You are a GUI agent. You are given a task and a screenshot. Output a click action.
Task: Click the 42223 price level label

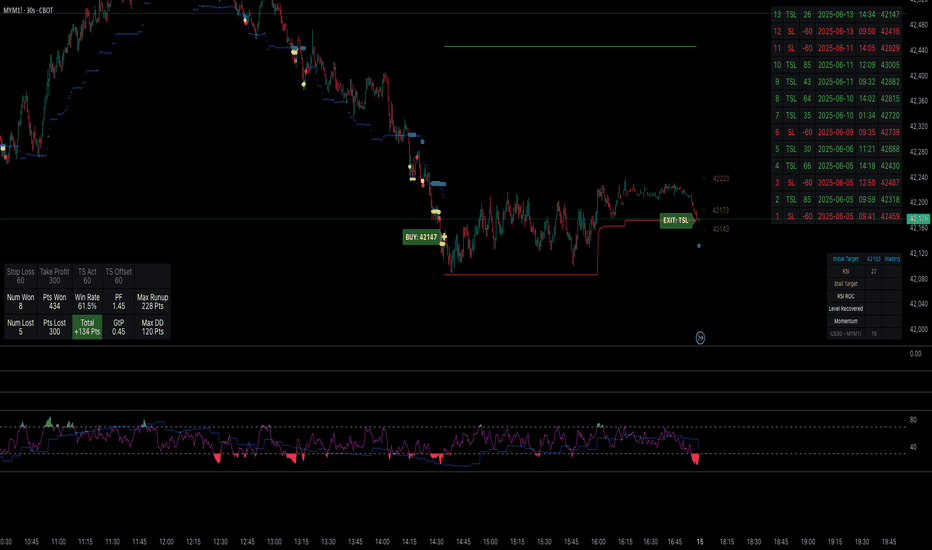click(x=721, y=178)
